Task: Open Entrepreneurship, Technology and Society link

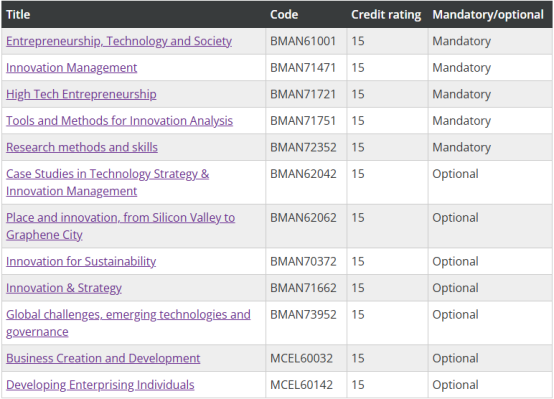Action: point(119,41)
